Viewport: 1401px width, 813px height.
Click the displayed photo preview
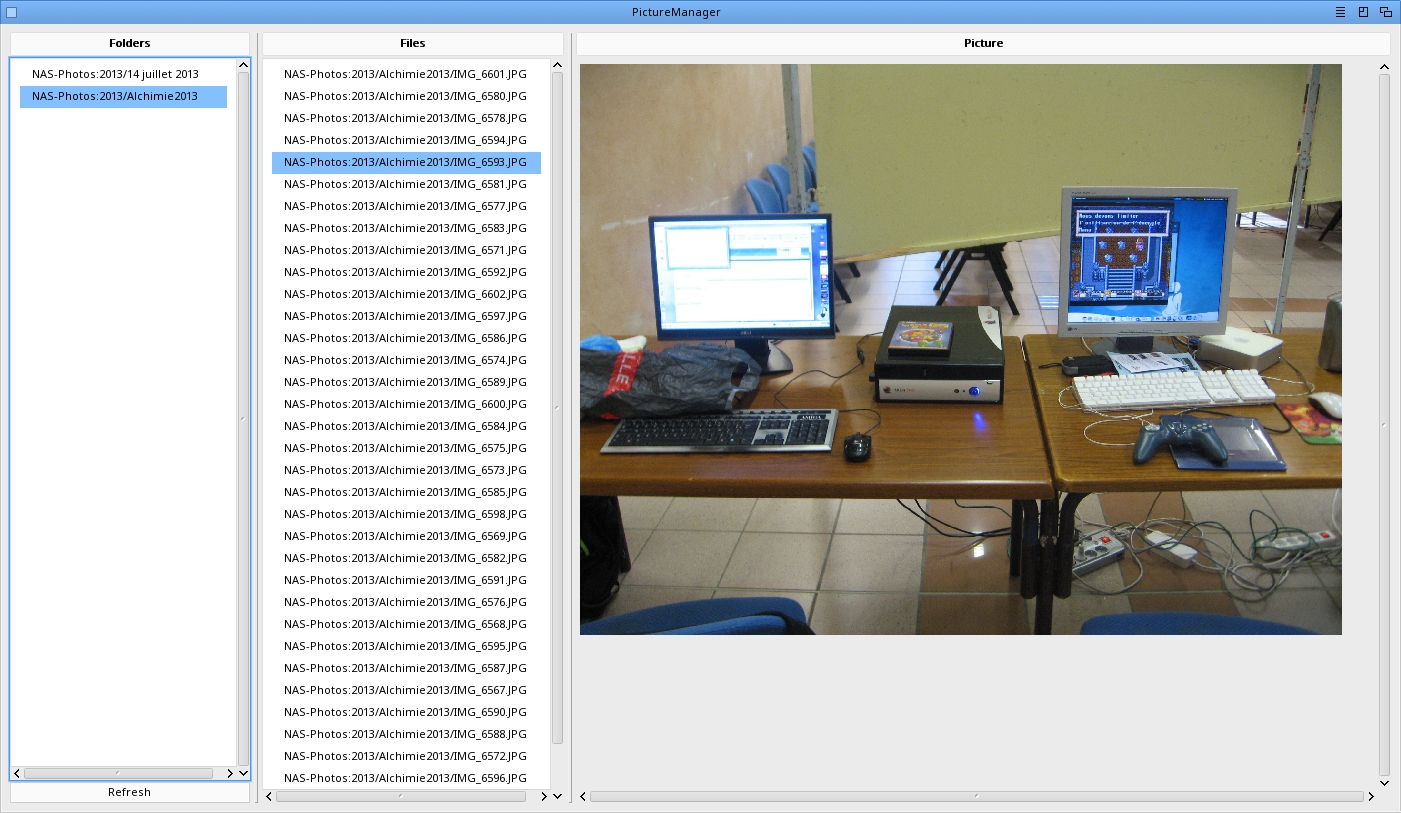point(960,349)
